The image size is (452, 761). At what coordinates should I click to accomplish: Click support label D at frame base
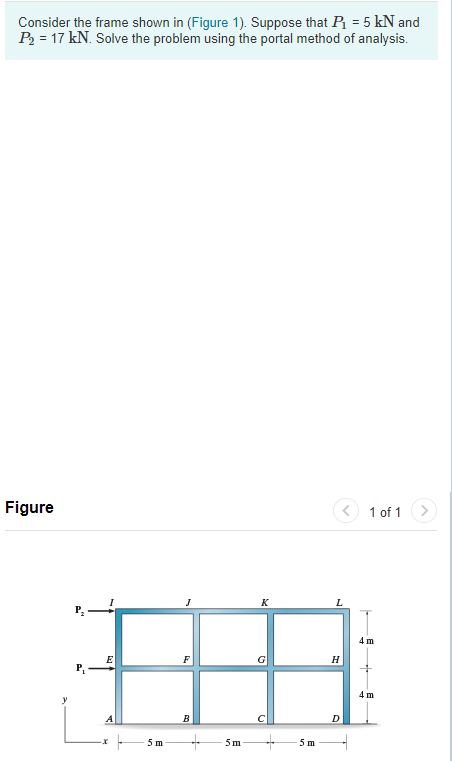(335, 719)
